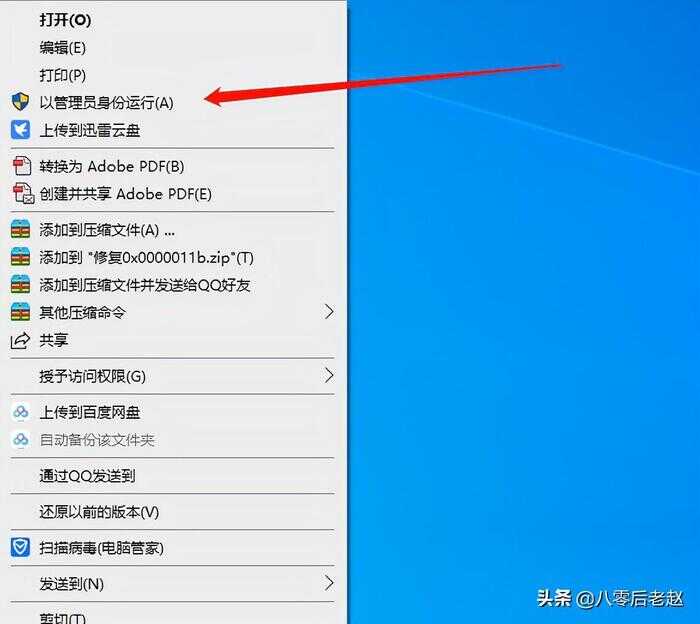Viewport: 700px width, 624px height.
Task: Click the Baidu Netdisk upload icon
Action: click(x=21, y=412)
